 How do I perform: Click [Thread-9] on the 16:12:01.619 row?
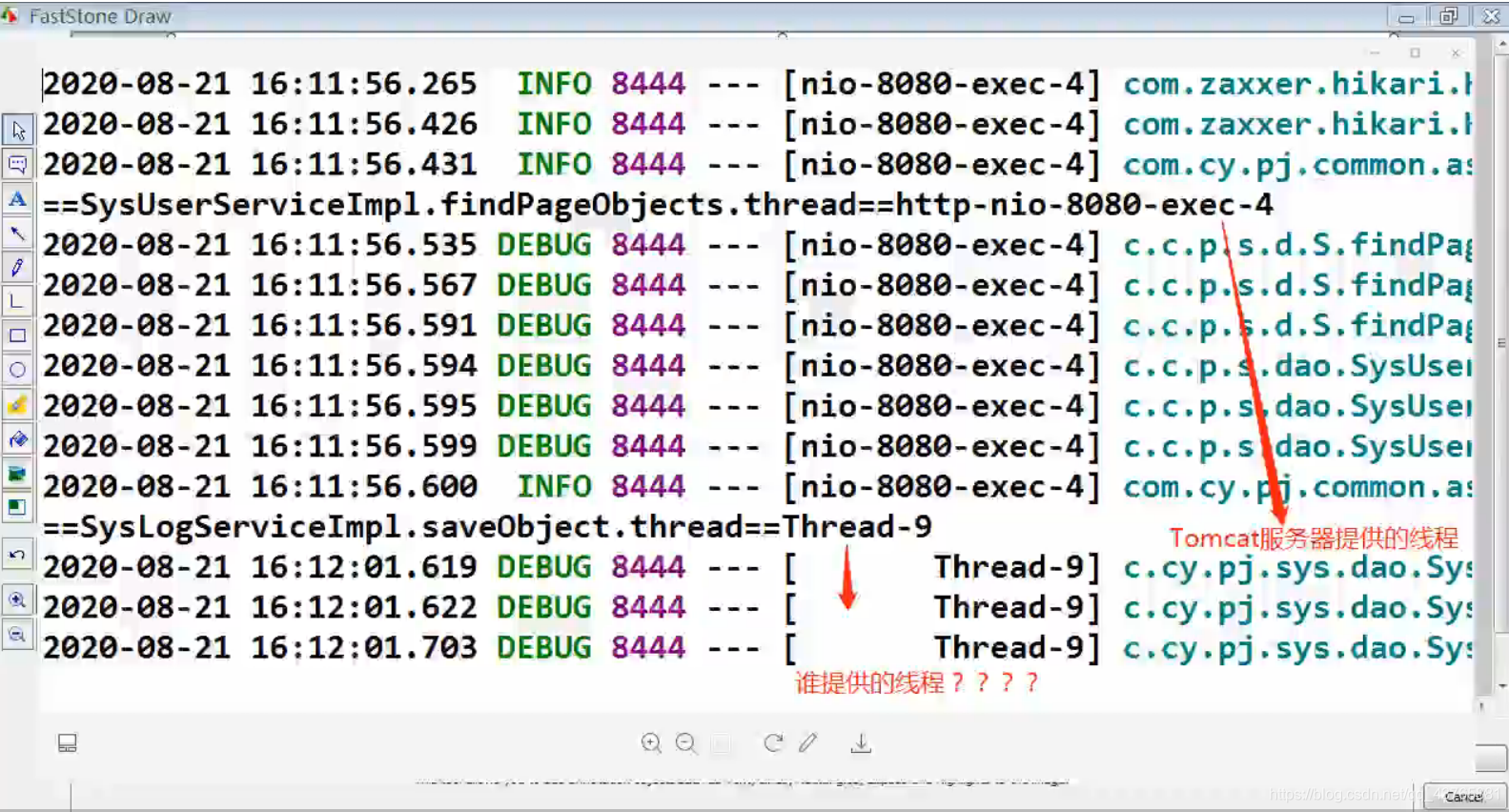942,567
